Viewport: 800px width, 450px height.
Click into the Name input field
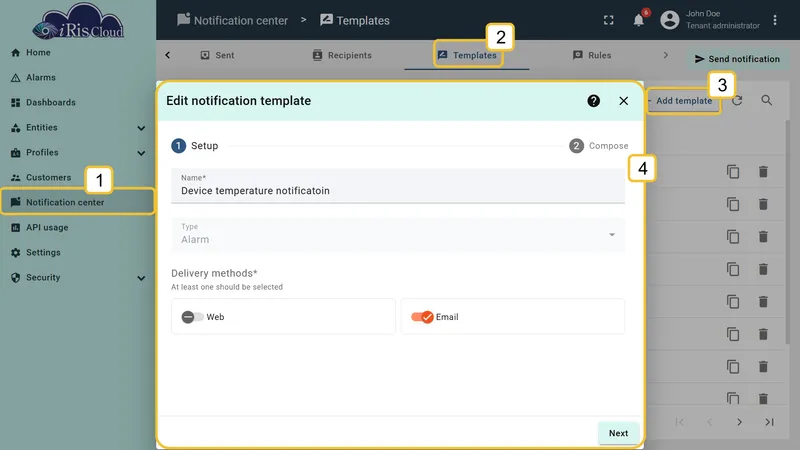pos(398,186)
